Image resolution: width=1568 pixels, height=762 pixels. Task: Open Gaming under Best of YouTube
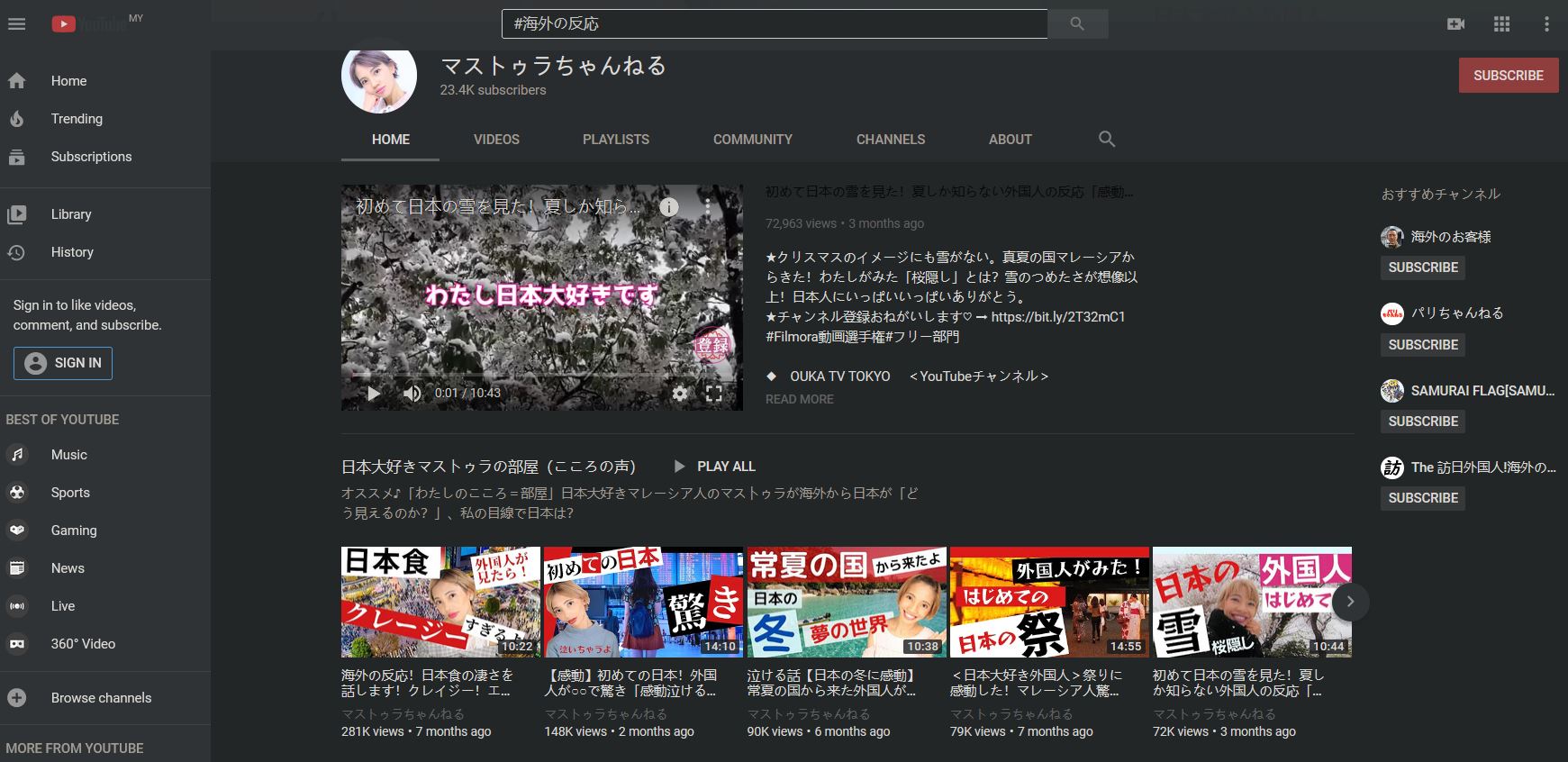point(105,531)
